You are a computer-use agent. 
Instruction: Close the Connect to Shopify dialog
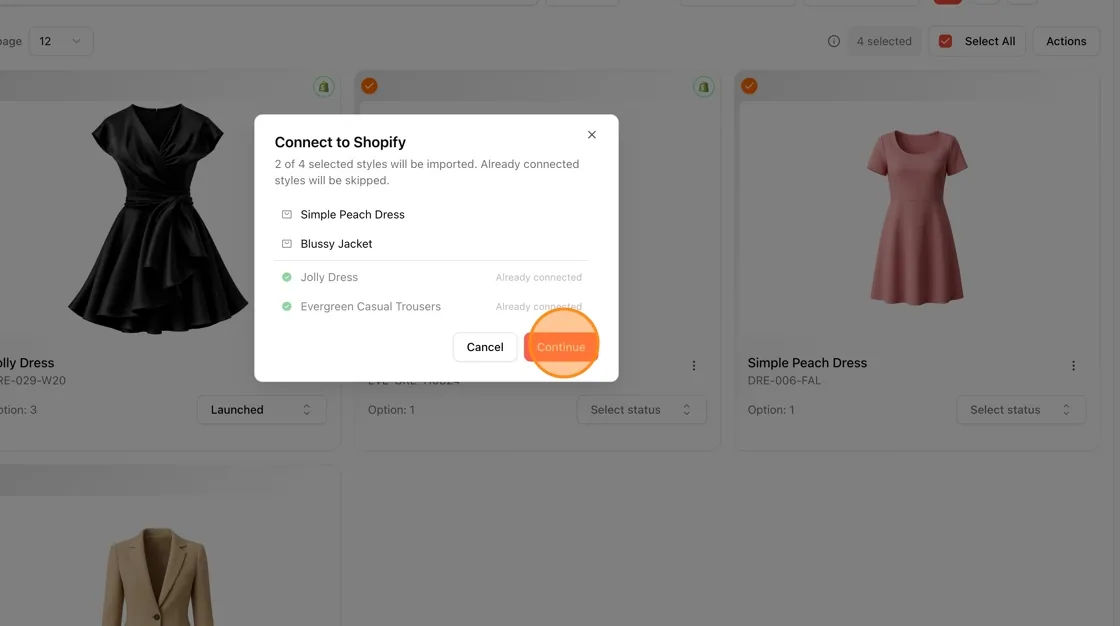pyautogui.click(x=591, y=134)
